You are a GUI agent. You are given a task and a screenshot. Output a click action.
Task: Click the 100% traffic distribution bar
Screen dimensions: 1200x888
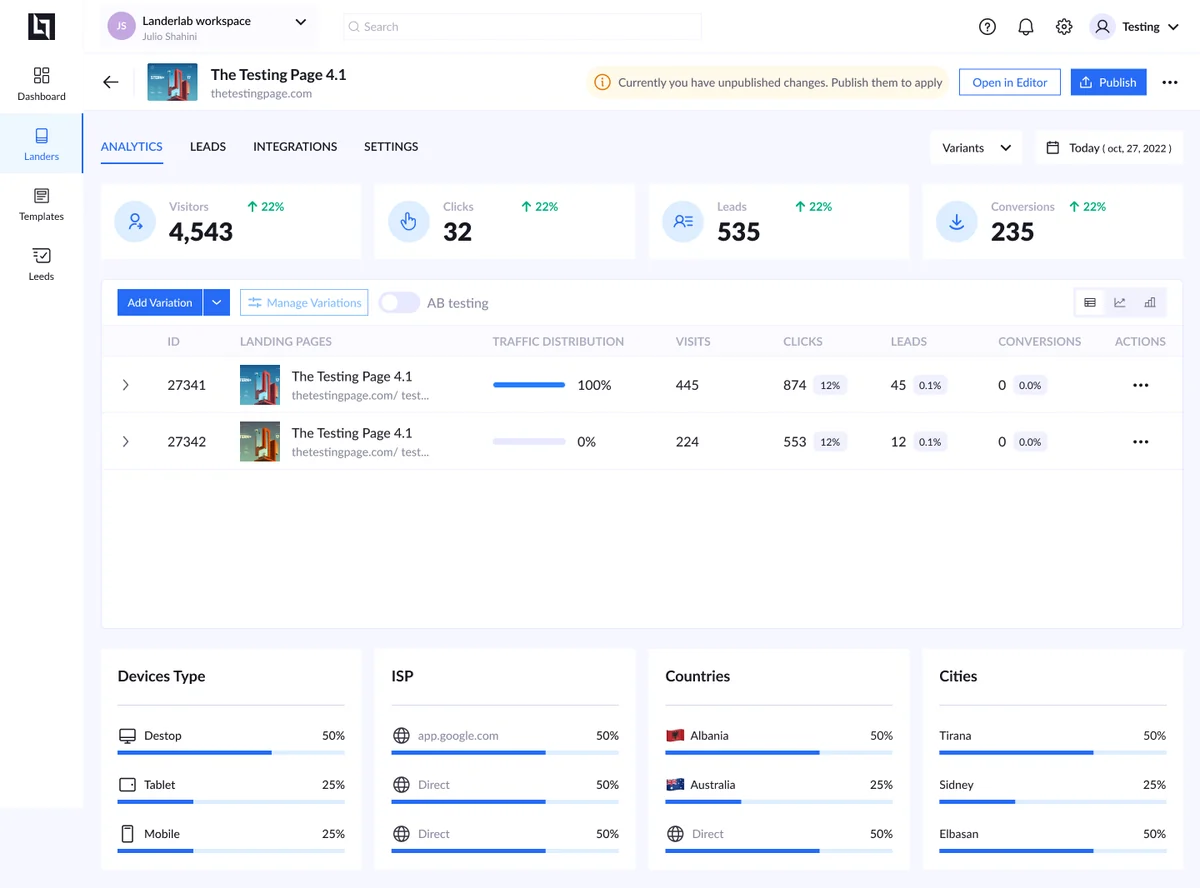529,385
